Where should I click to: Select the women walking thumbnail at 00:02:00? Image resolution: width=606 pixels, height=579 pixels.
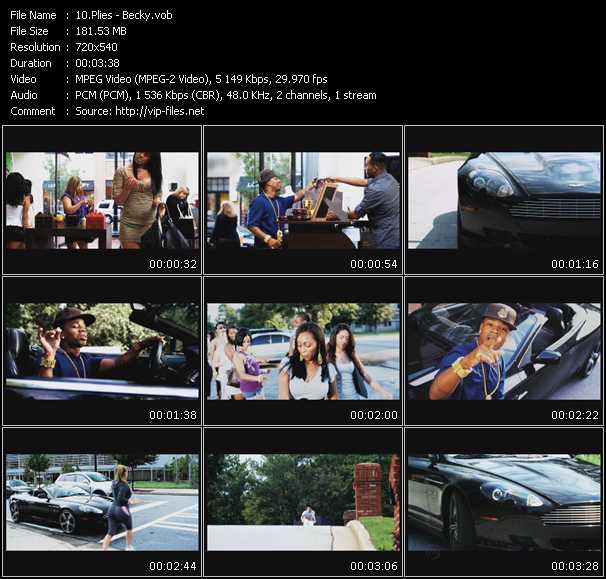click(x=303, y=351)
